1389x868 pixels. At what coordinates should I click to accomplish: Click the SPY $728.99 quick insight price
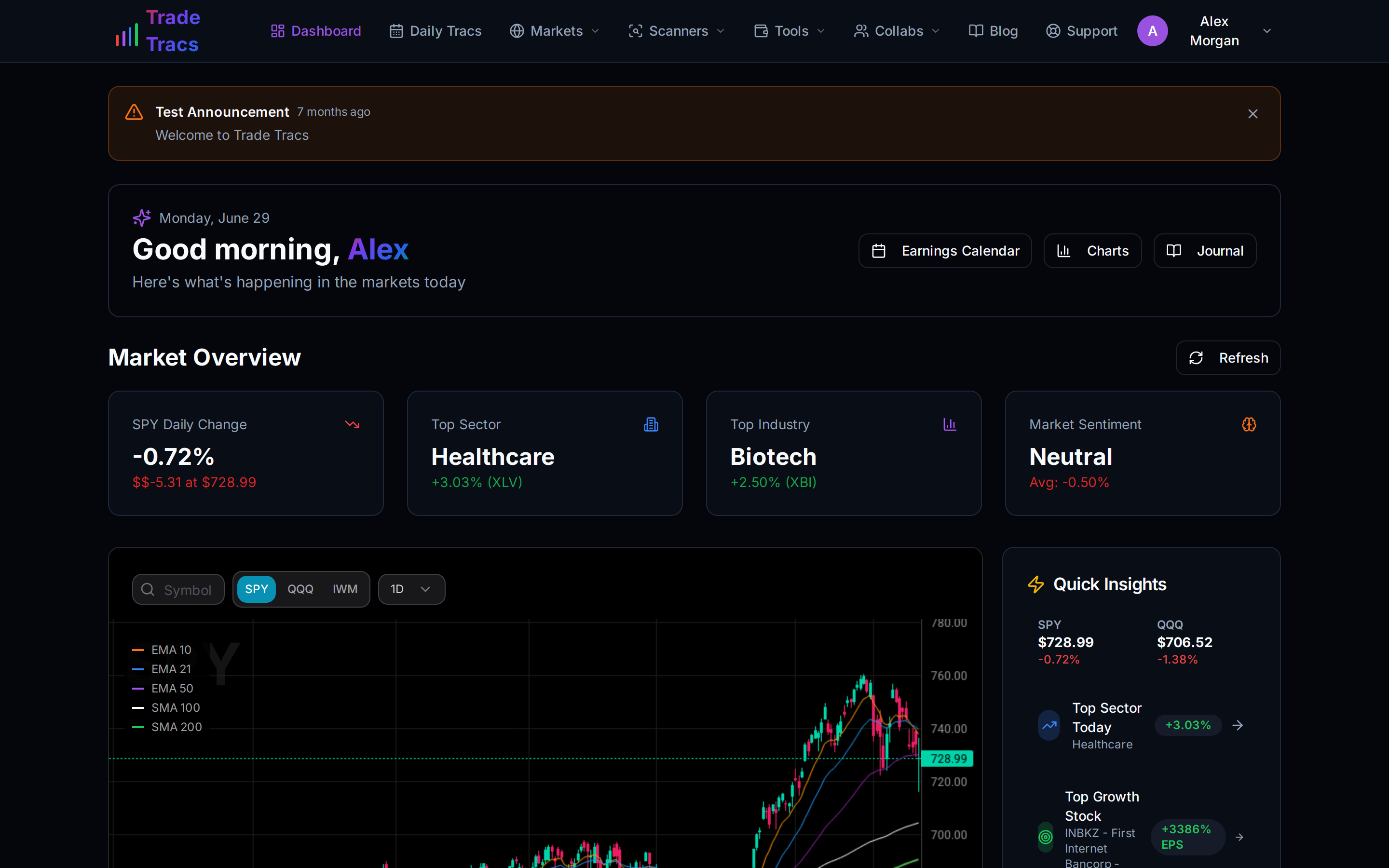[1065, 642]
